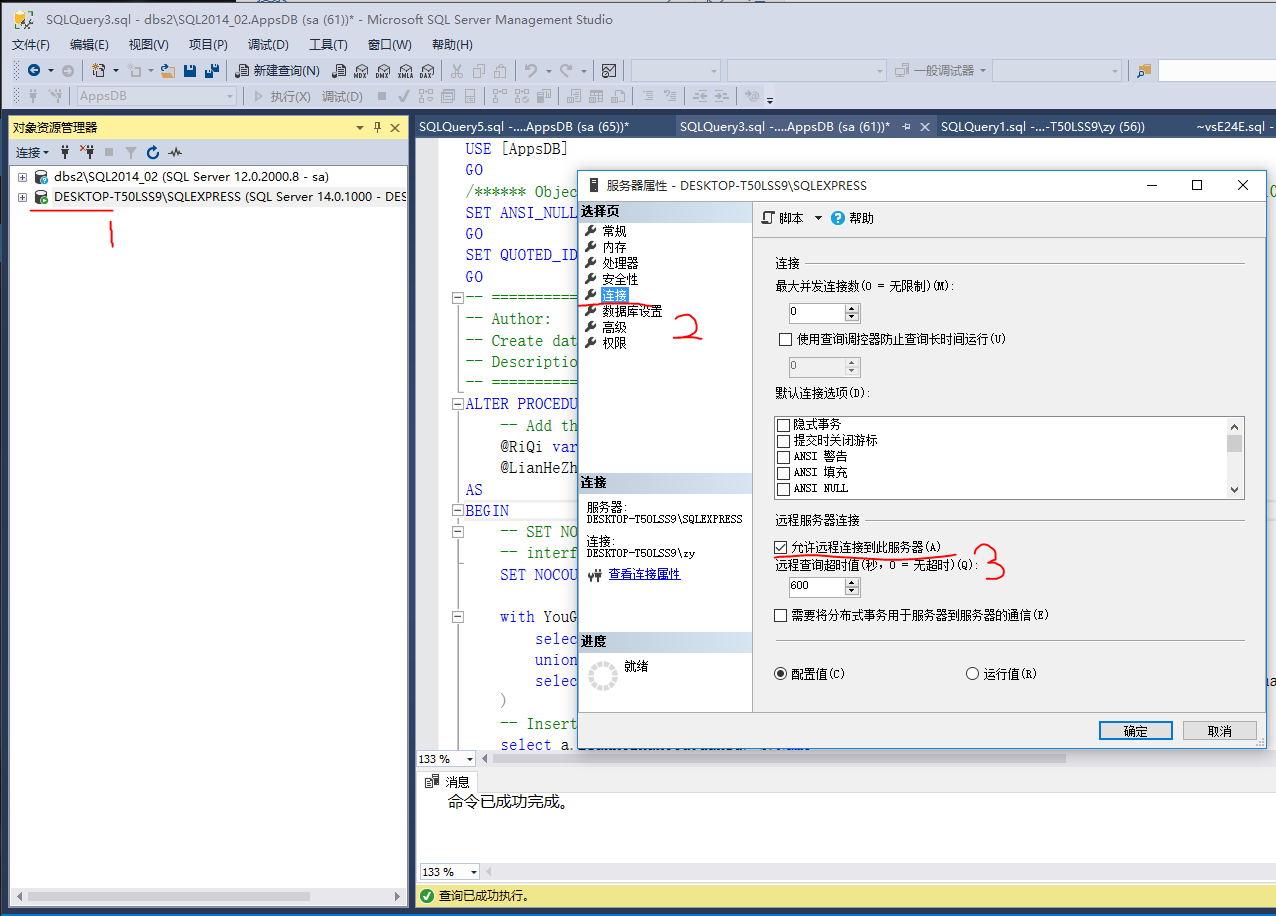Select the 高级 page in 选择页
The width and height of the screenshot is (1276, 916).
(x=614, y=327)
